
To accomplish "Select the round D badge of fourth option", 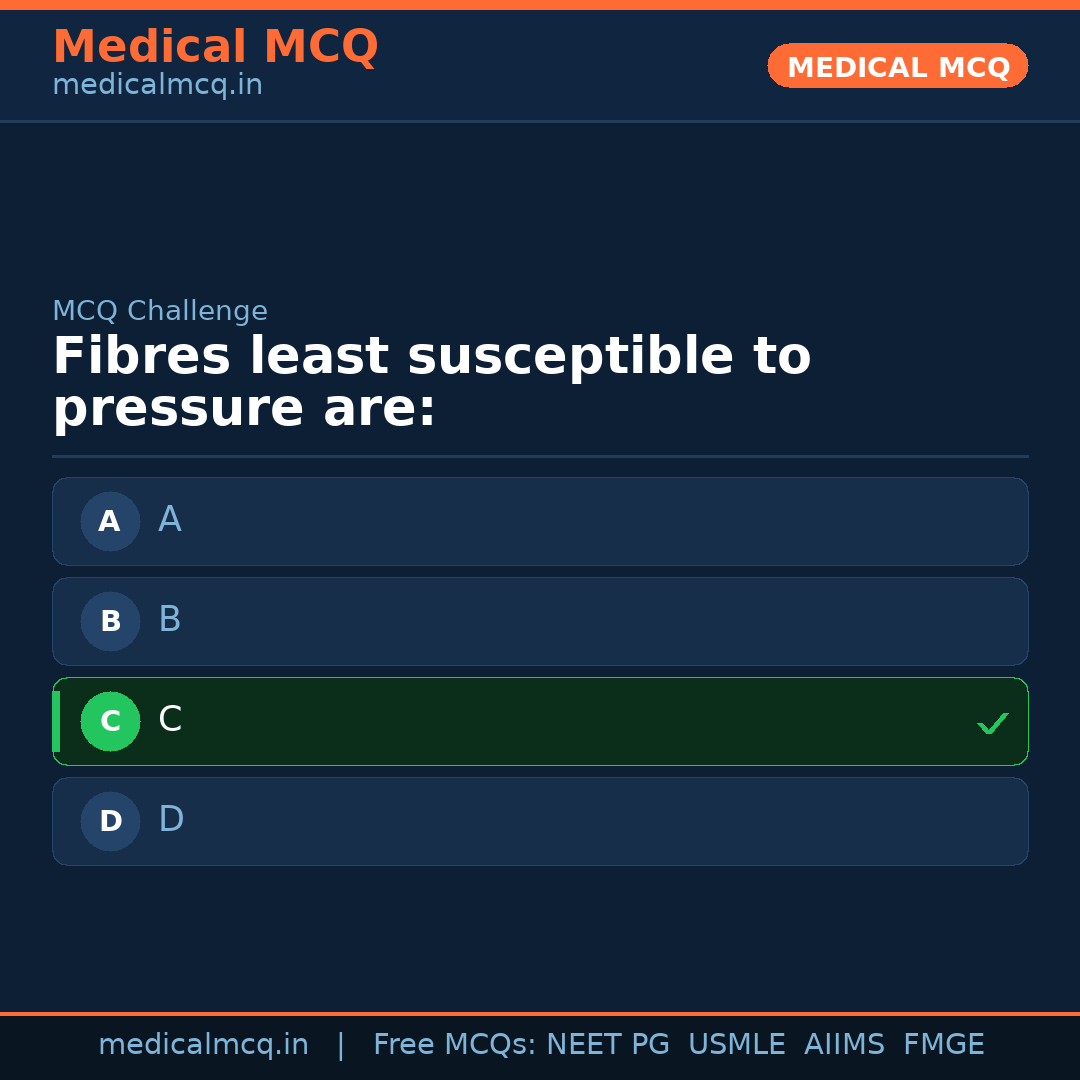I will pos(110,821).
